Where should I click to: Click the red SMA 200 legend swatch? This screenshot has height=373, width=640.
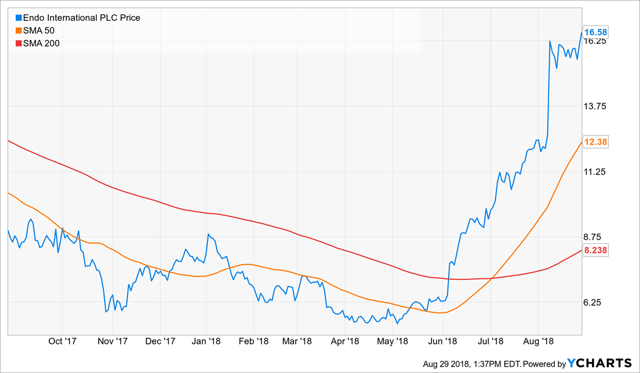[18, 43]
